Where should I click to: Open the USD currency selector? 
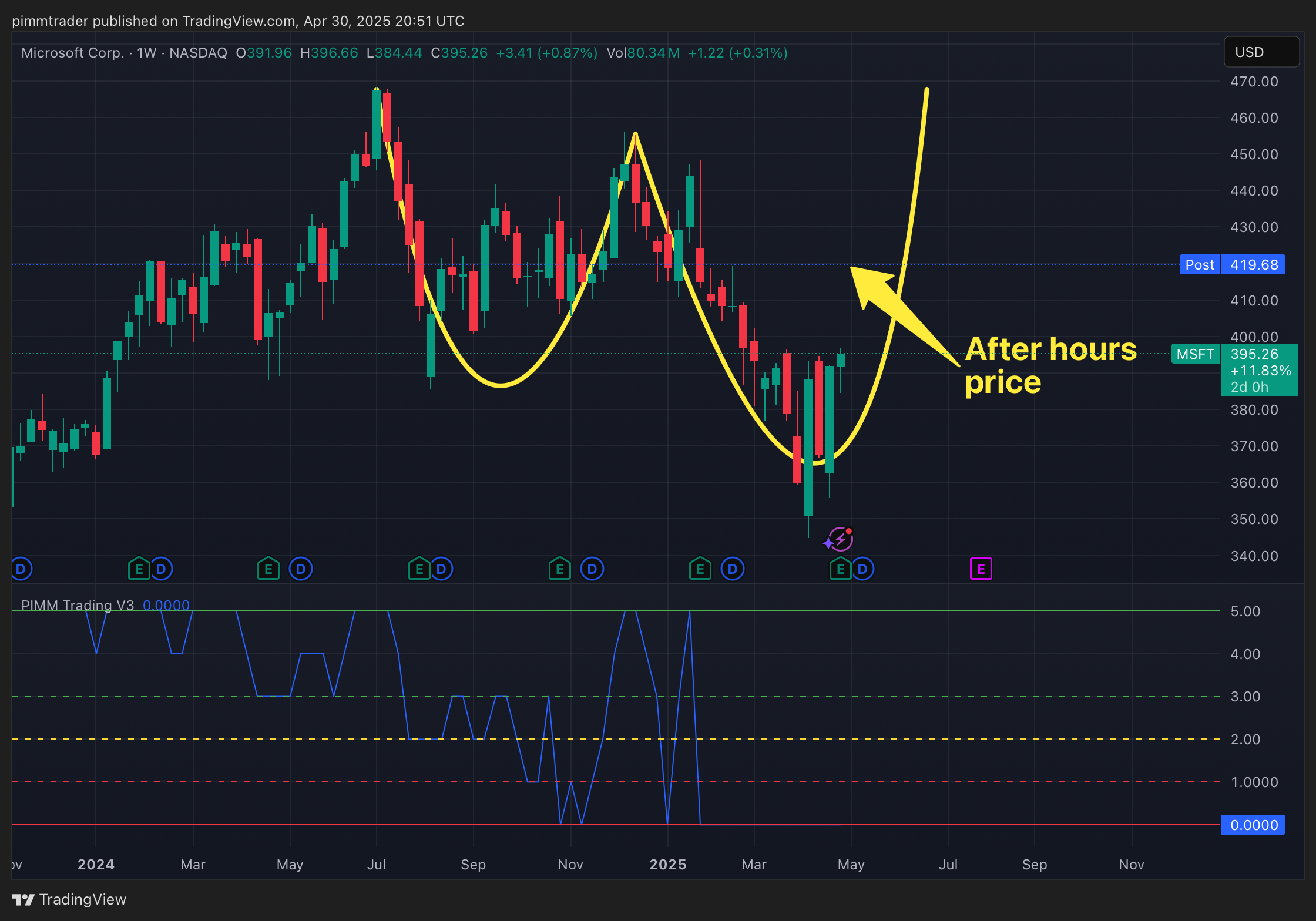(x=1261, y=52)
